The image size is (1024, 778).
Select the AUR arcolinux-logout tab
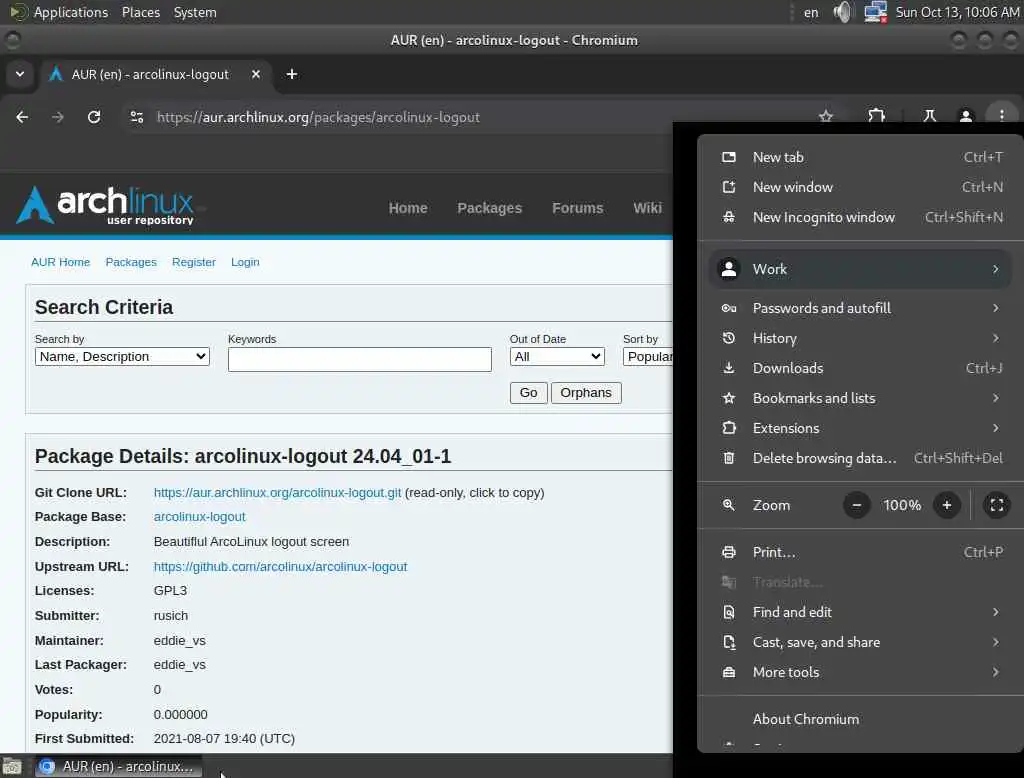point(156,74)
